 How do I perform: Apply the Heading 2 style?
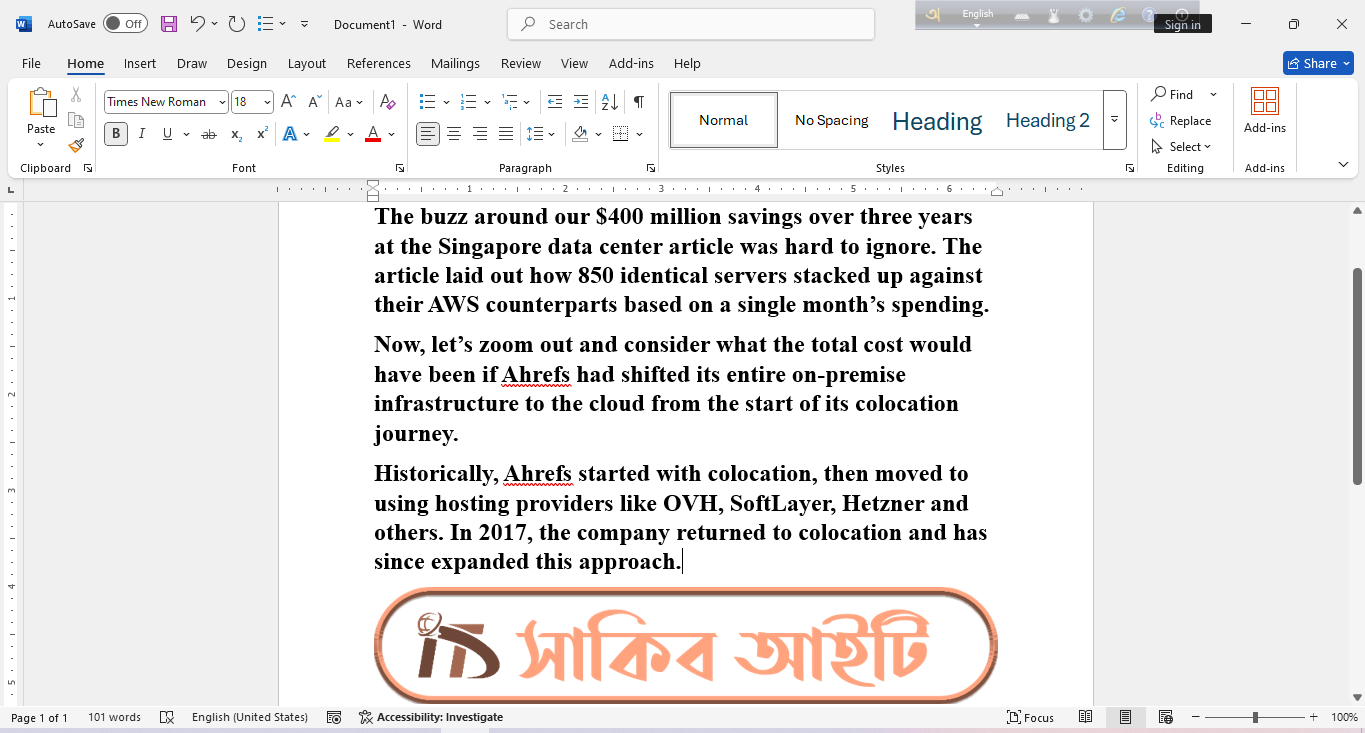click(1047, 119)
